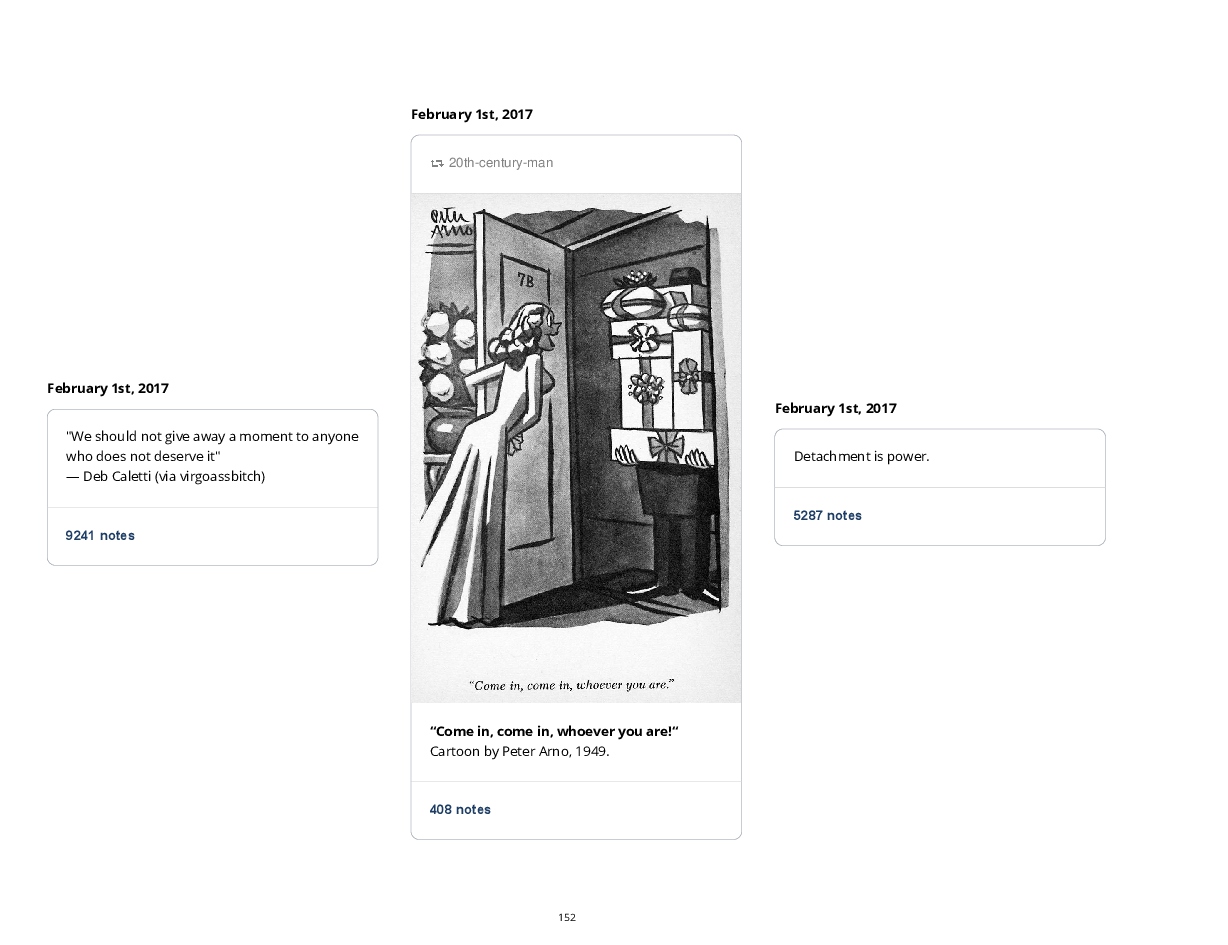Click the reblog icon beside 20th-century-man
This screenshot has width=1228, height=945.
[437, 163]
